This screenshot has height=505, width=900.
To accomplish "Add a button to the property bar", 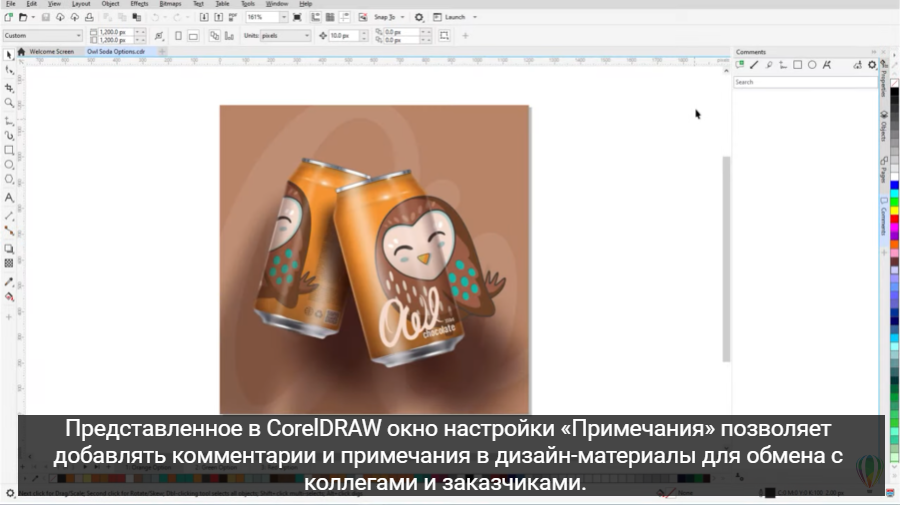I will tap(465, 36).
